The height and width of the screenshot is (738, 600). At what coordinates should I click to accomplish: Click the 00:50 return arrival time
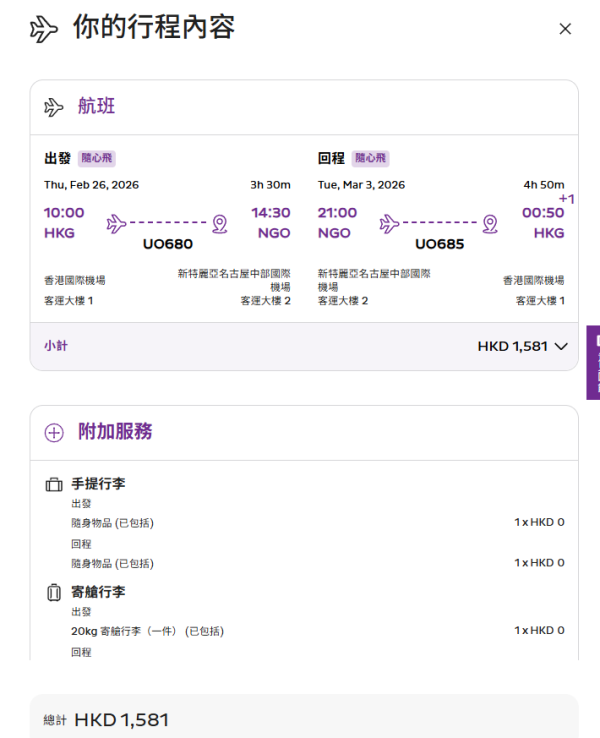pyautogui.click(x=543, y=213)
